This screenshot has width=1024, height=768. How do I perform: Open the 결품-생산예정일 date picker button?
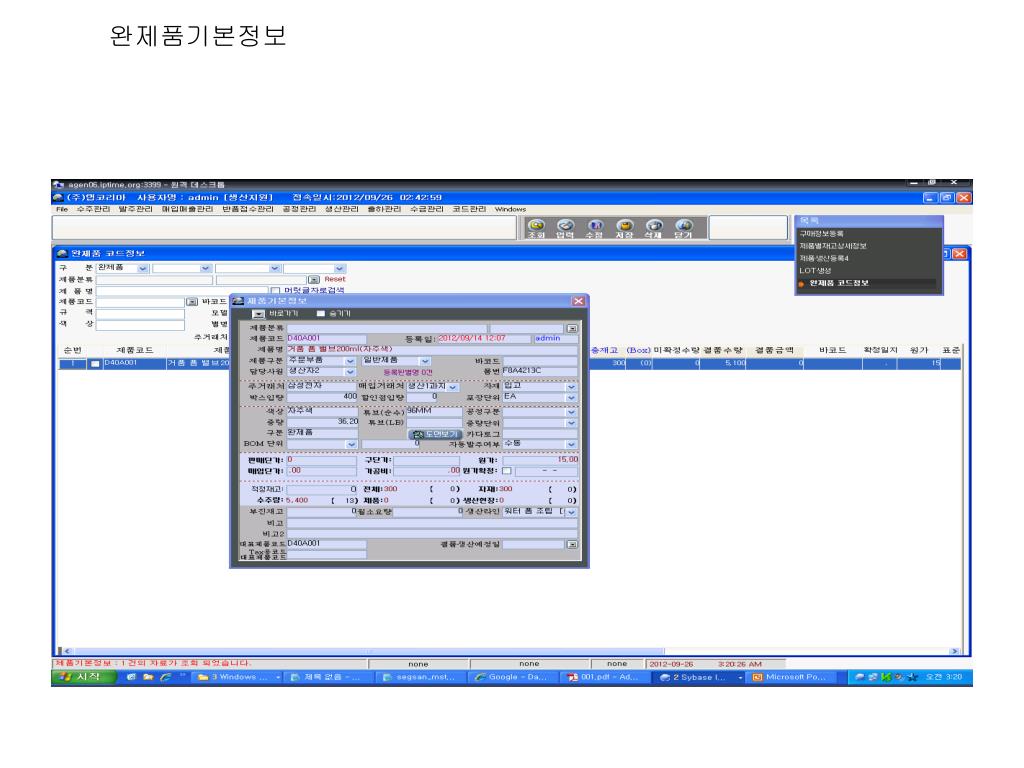(x=572, y=544)
